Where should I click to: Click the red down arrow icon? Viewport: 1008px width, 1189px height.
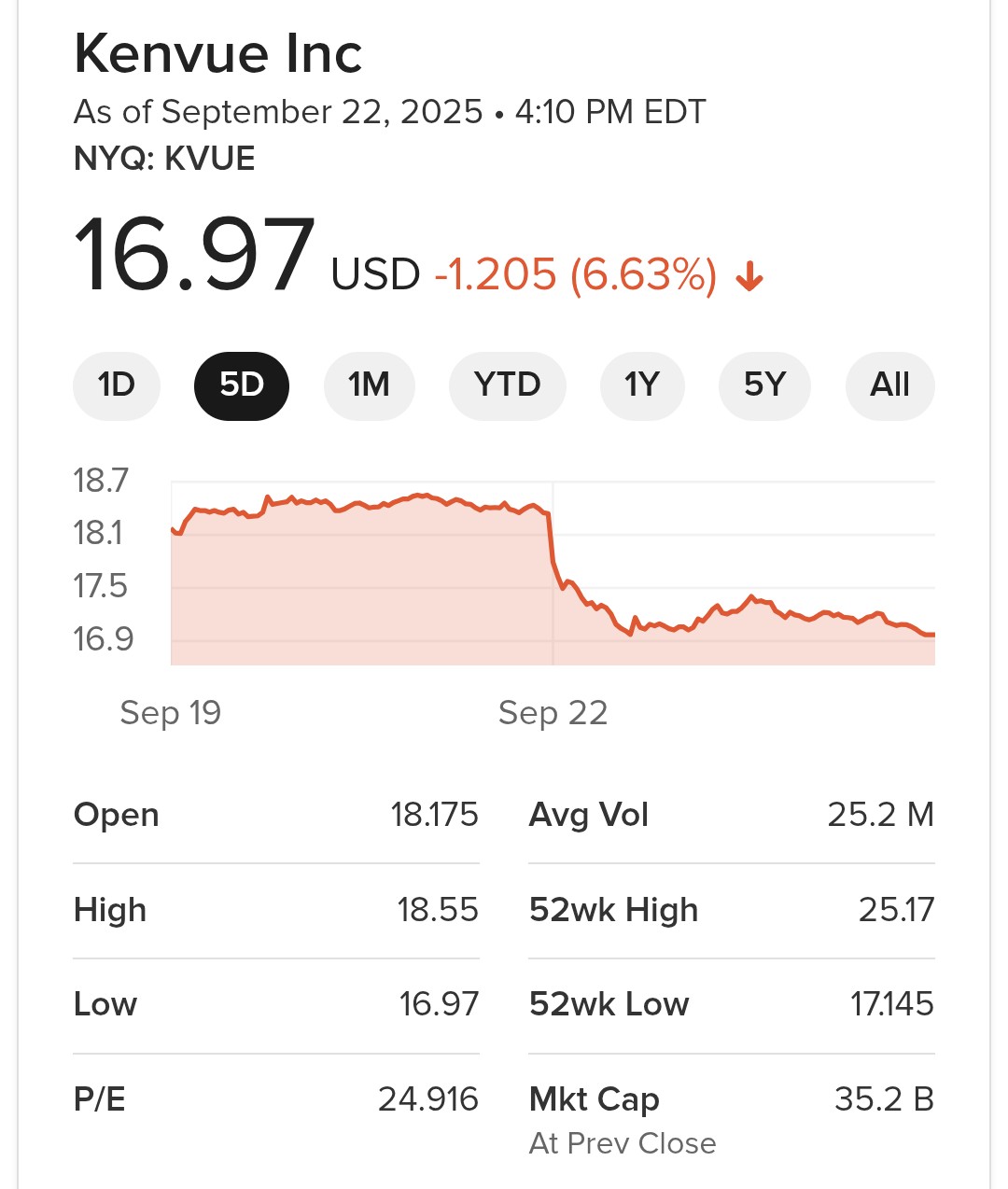749,277
